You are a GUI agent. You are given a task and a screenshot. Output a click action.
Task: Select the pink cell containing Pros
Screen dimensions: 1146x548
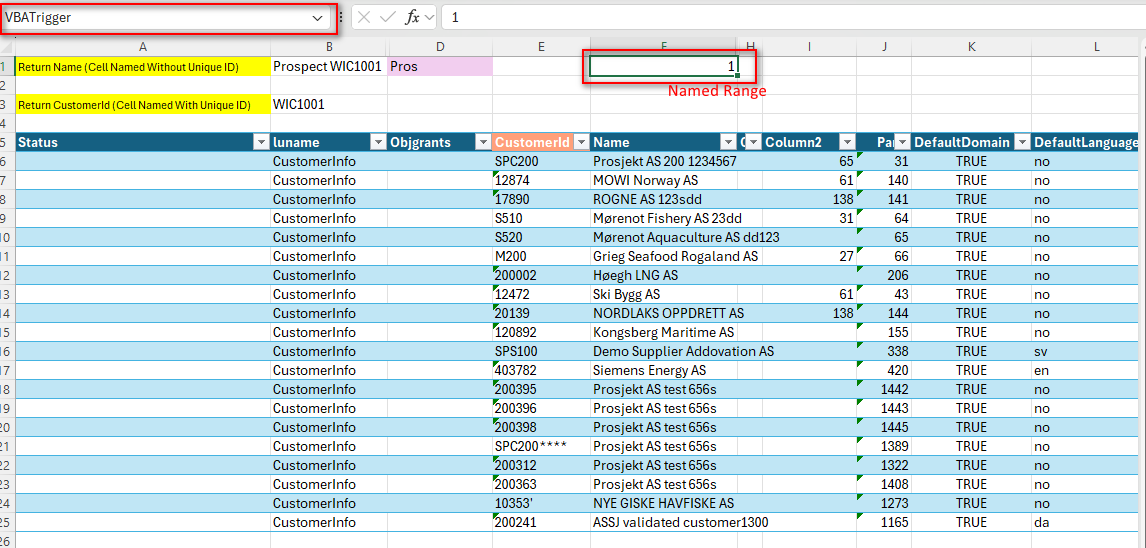click(440, 66)
